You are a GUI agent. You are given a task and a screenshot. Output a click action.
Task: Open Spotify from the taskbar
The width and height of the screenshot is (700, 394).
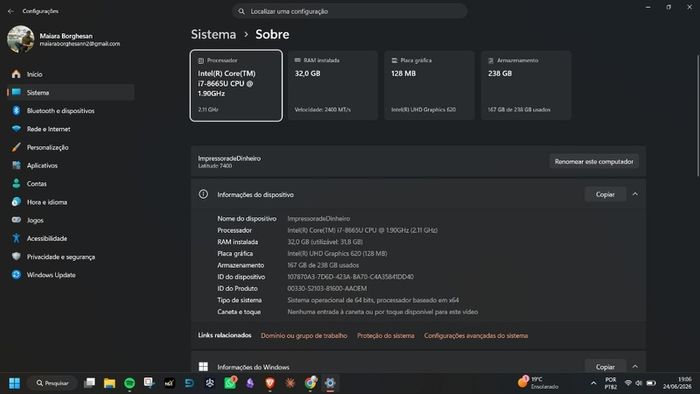(129, 383)
